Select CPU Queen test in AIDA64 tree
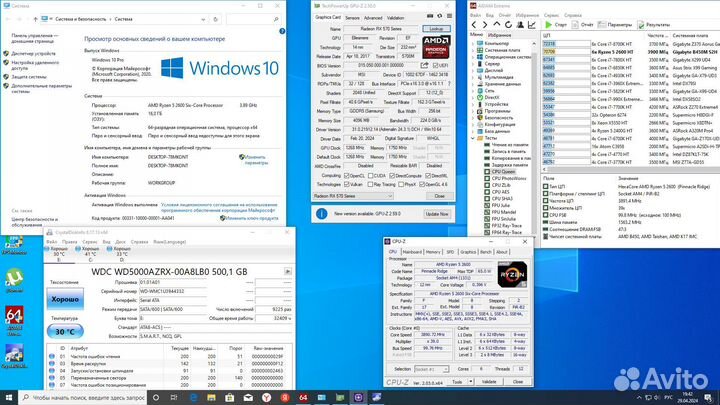This screenshot has width=720, height=405. pos(503,172)
